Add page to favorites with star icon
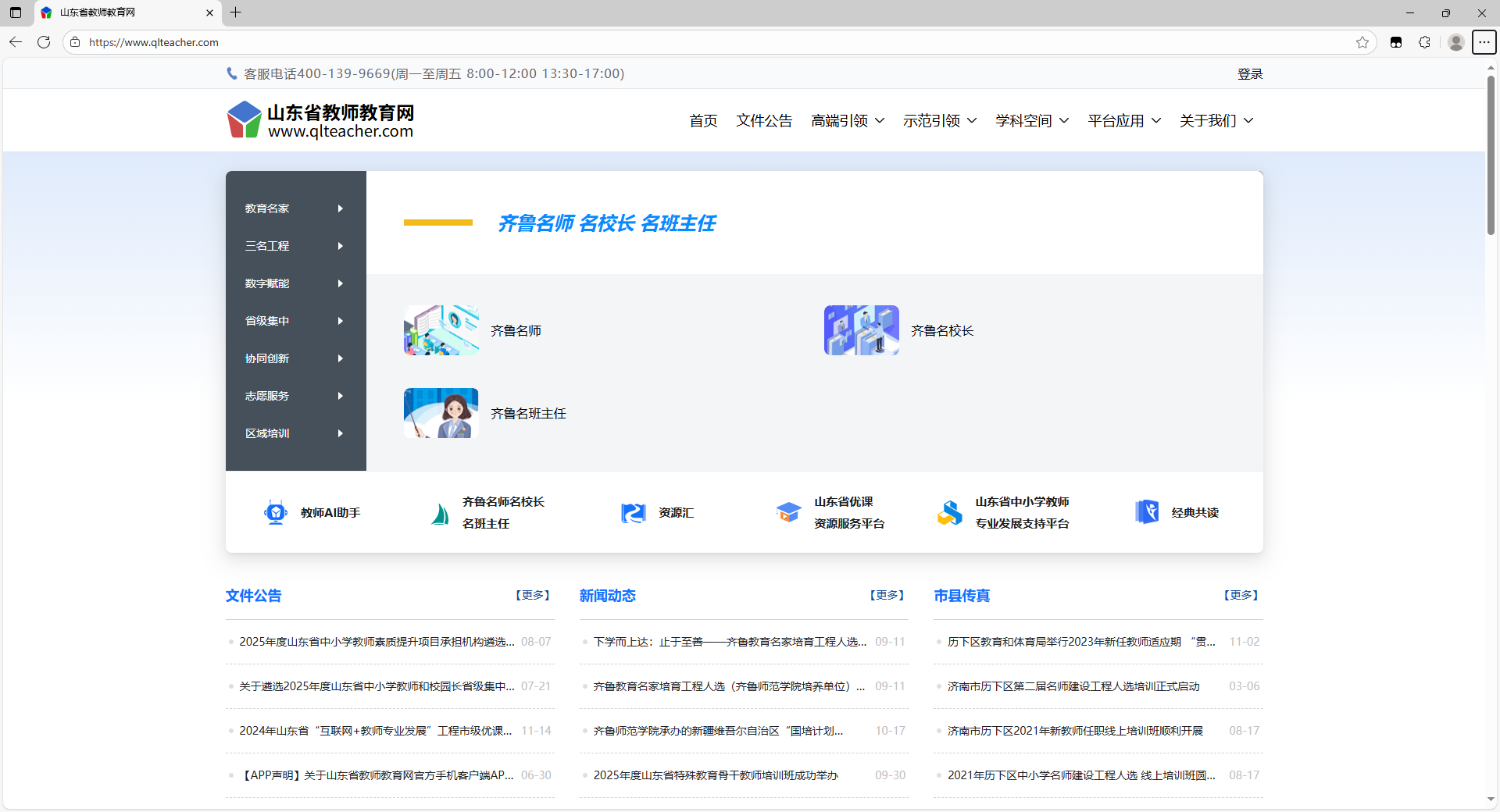The image size is (1500, 812). click(x=1362, y=42)
